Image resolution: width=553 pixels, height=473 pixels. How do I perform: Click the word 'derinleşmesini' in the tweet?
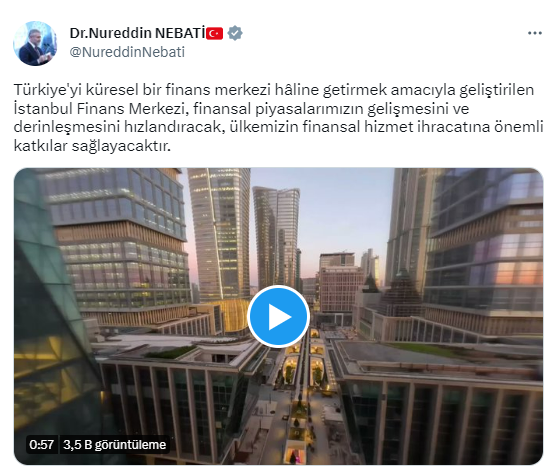click(x=67, y=127)
